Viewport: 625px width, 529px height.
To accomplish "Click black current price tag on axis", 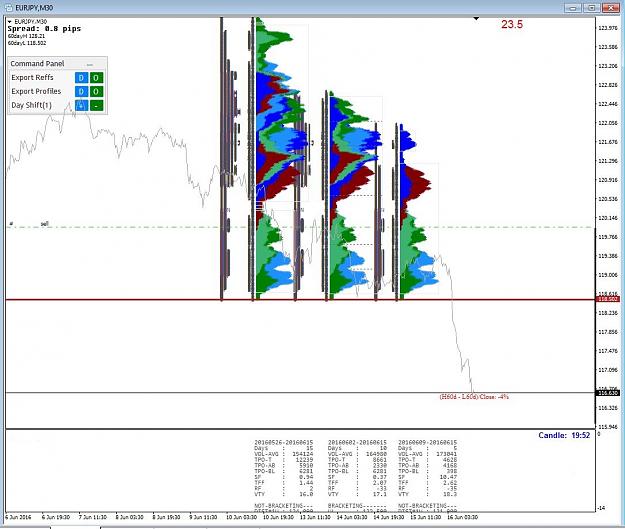I will 607,393.
